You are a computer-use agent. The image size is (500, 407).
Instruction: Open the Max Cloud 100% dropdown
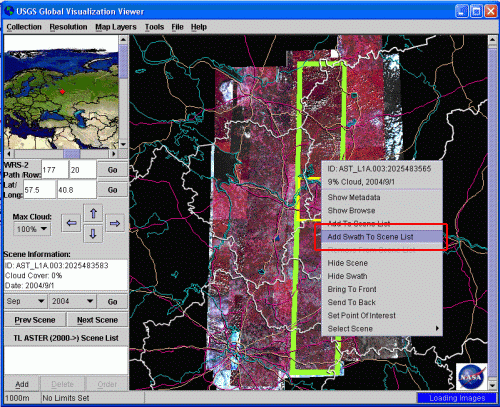[x=32, y=229]
